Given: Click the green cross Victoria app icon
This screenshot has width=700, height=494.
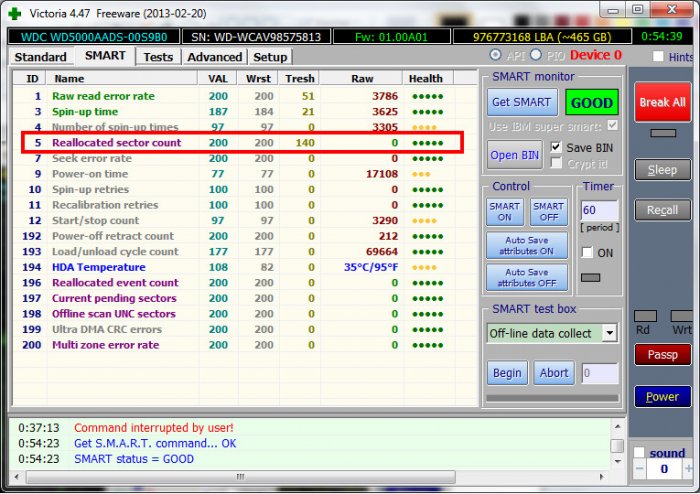Looking at the screenshot, I should click(x=15, y=13).
